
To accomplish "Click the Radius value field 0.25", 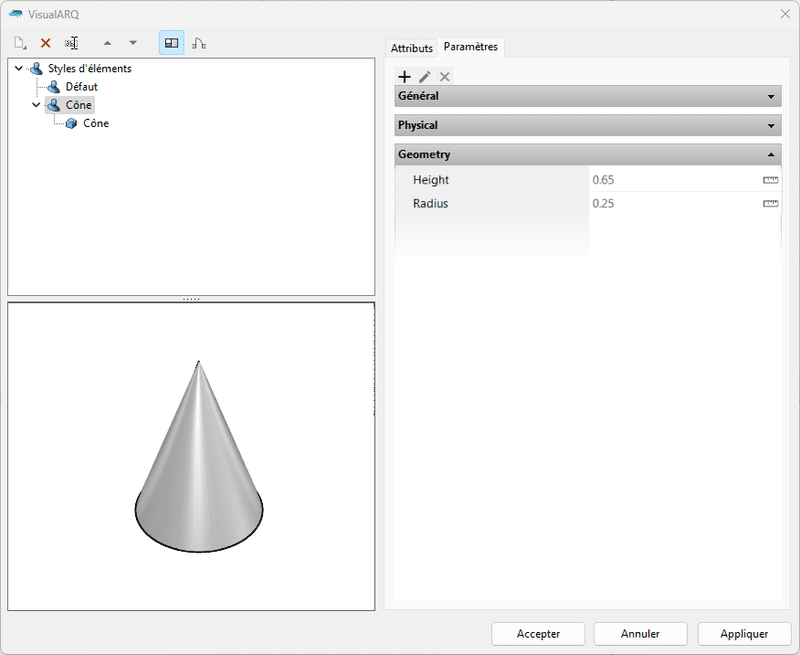I will pos(676,204).
